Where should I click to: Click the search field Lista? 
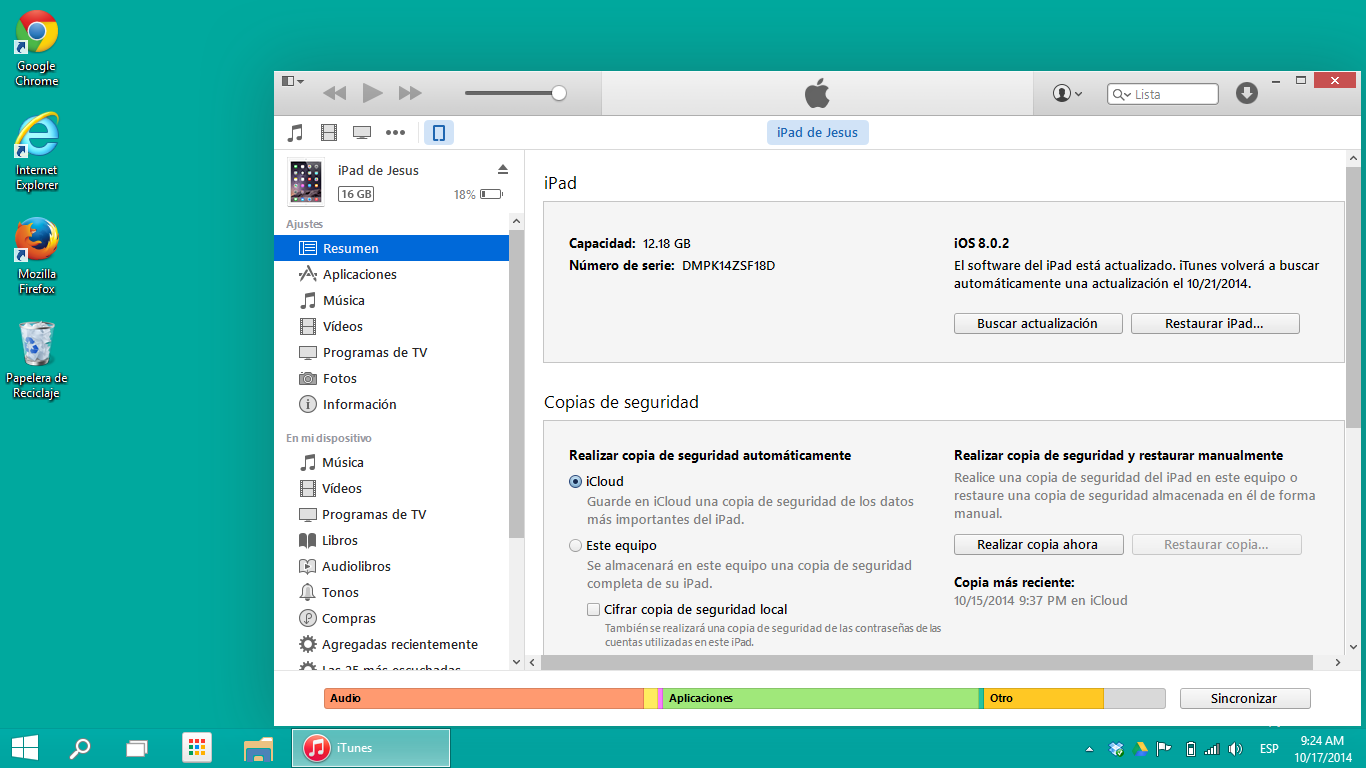[x=1163, y=94]
